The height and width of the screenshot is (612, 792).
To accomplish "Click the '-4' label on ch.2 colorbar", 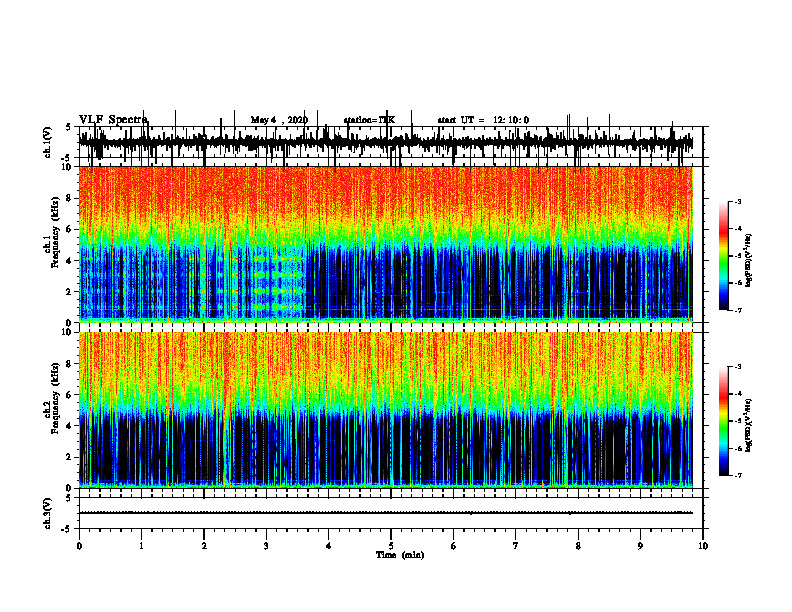I will pyautogui.click(x=737, y=394).
